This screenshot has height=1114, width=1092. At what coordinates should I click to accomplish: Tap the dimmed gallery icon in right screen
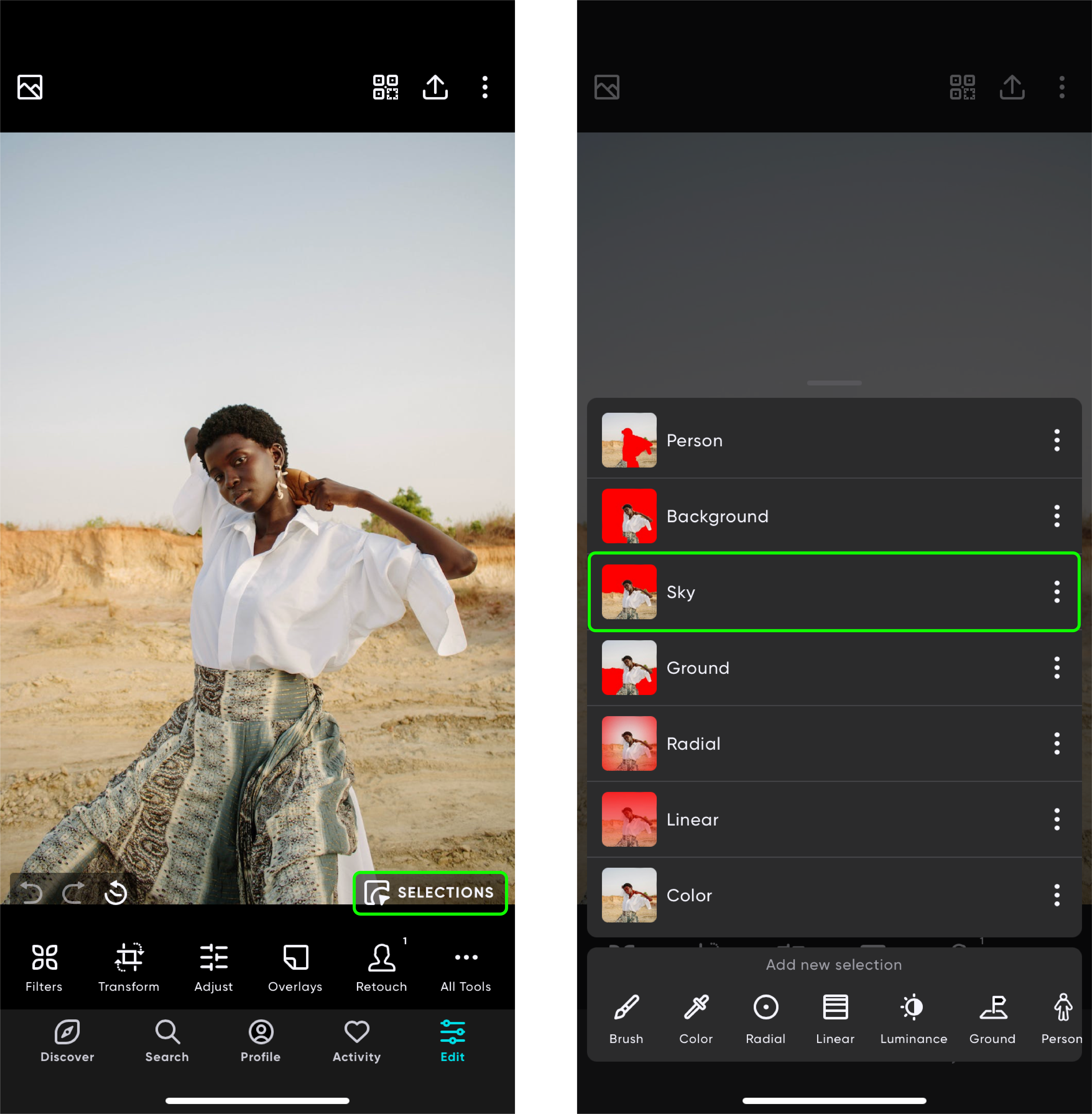(x=607, y=87)
